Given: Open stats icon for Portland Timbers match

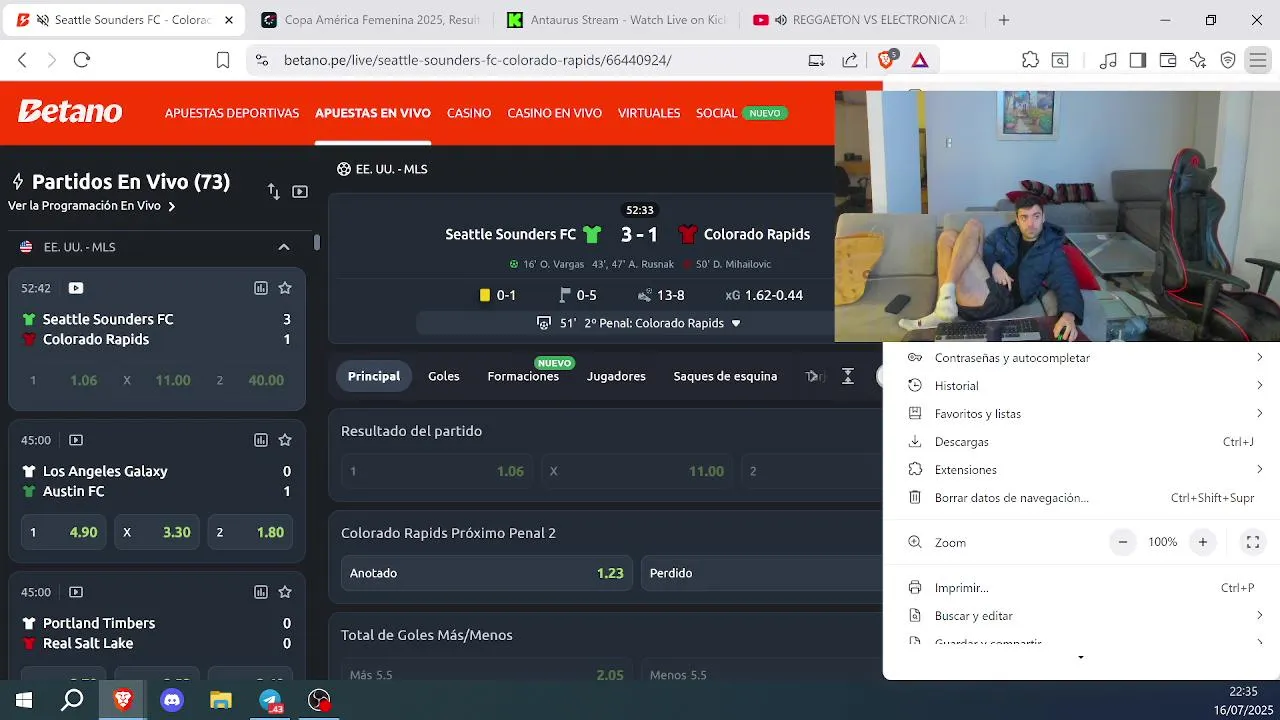Looking at the screenshot, I should [x=261, y=592].
